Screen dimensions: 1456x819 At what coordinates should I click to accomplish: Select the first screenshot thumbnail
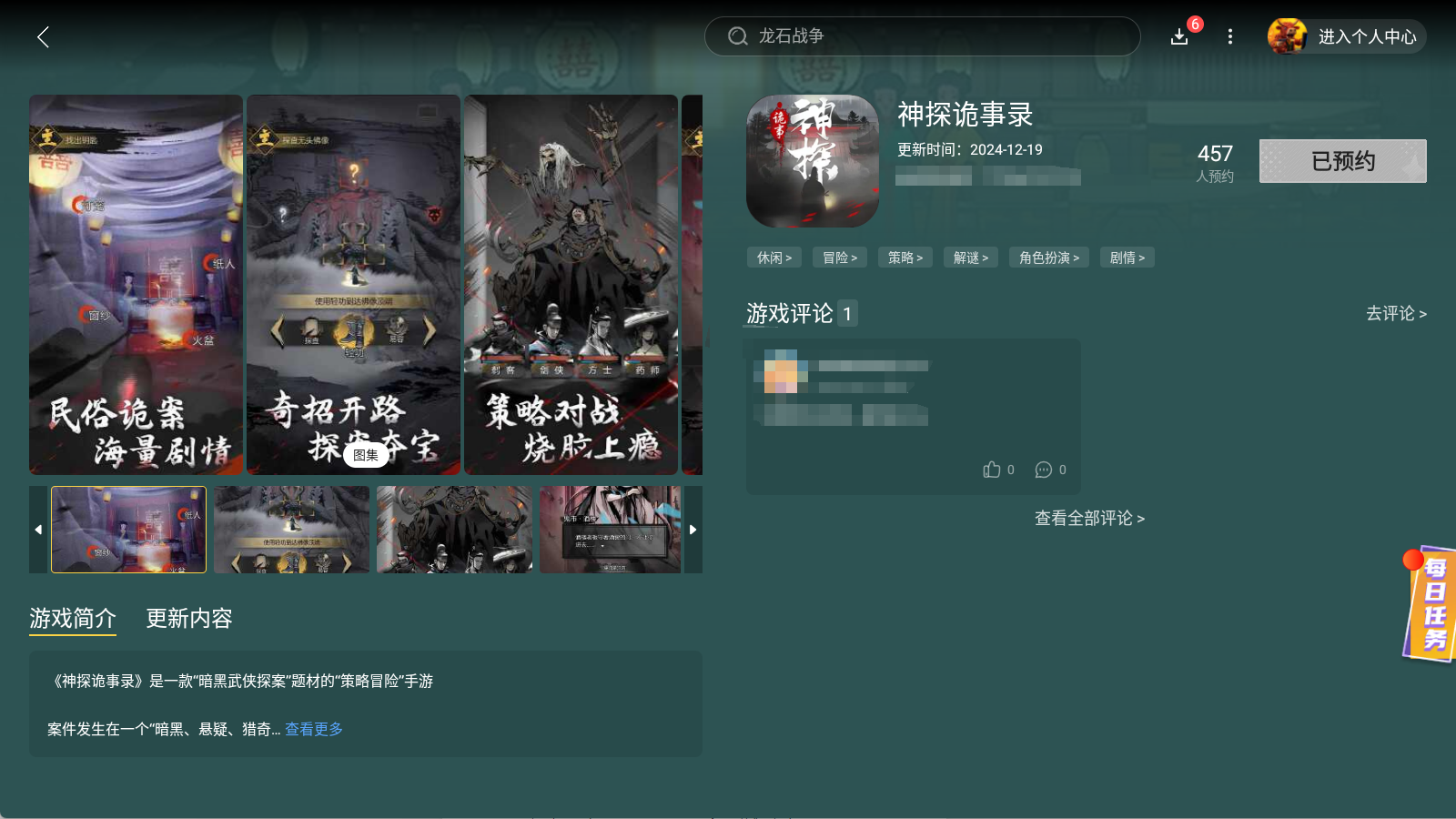(127, 529)
